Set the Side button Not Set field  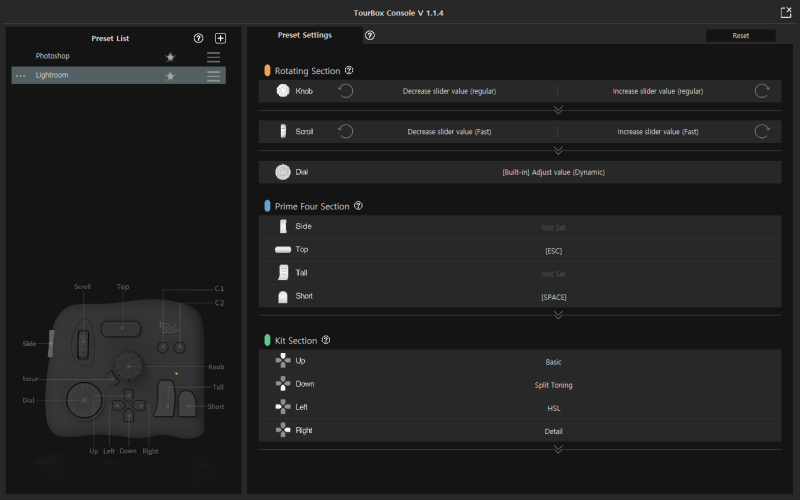click(x=554, y=228)
